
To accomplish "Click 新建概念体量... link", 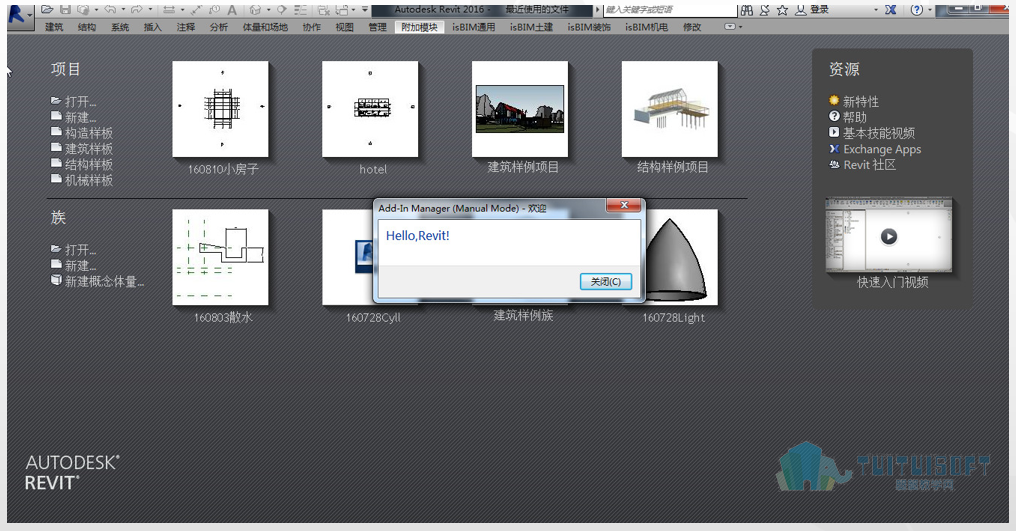I will click(104, 281).
